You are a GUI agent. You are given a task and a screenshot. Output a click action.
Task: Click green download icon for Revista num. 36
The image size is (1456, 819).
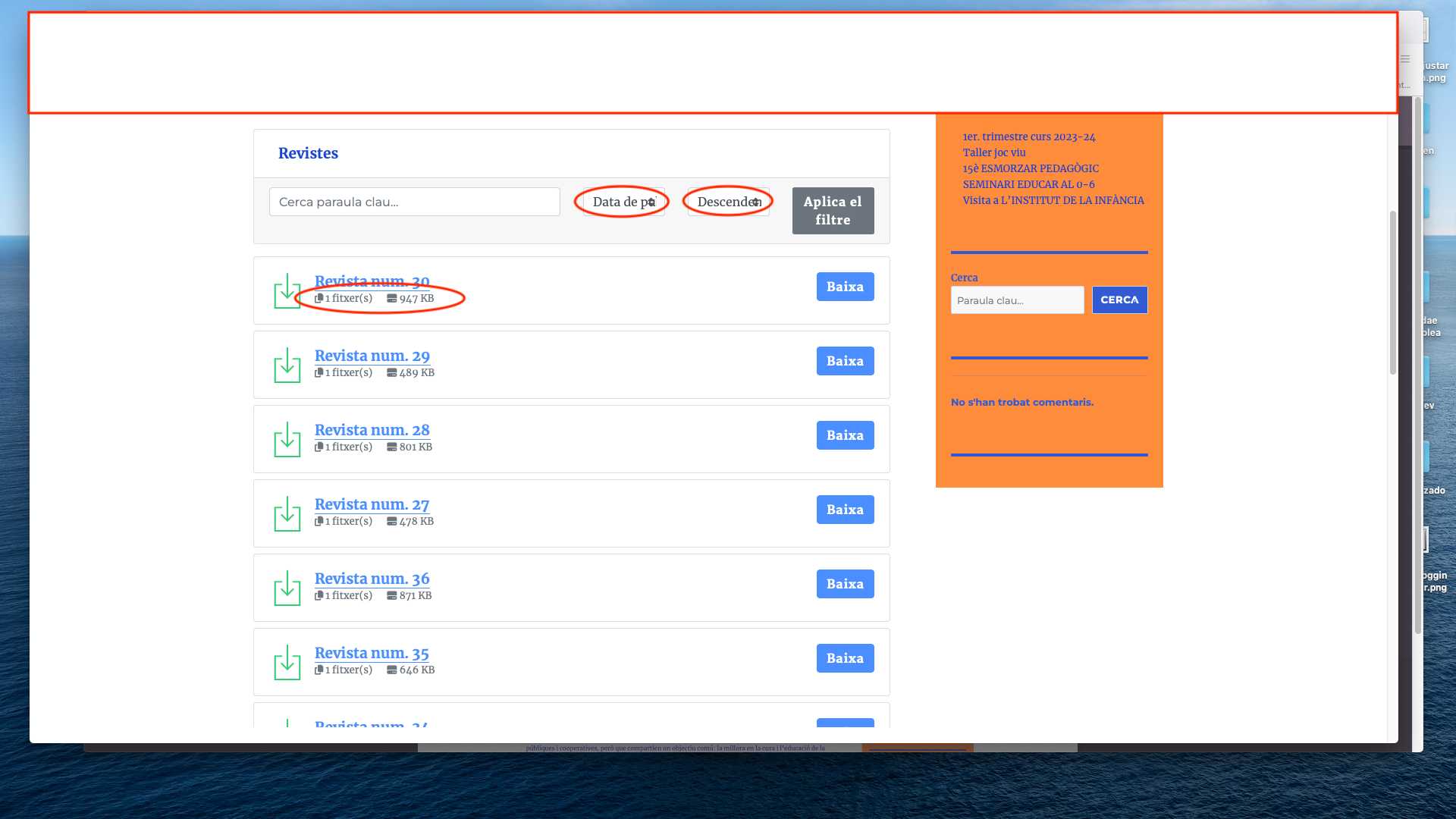click(x=287, y=588)
